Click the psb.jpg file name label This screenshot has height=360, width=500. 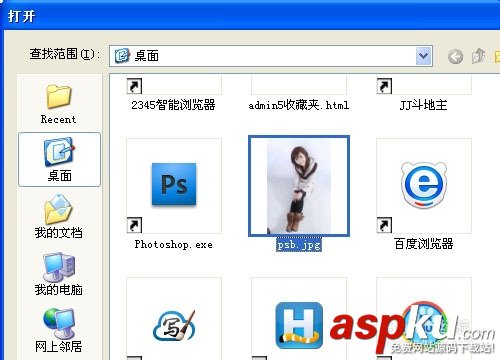click(299, 245)
